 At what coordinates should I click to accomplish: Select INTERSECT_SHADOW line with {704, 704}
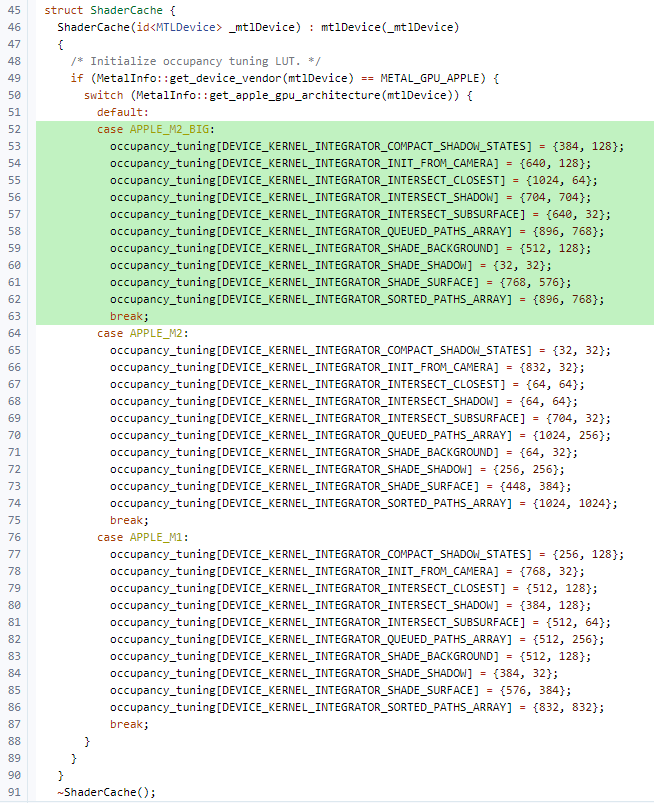coord(350,197)
